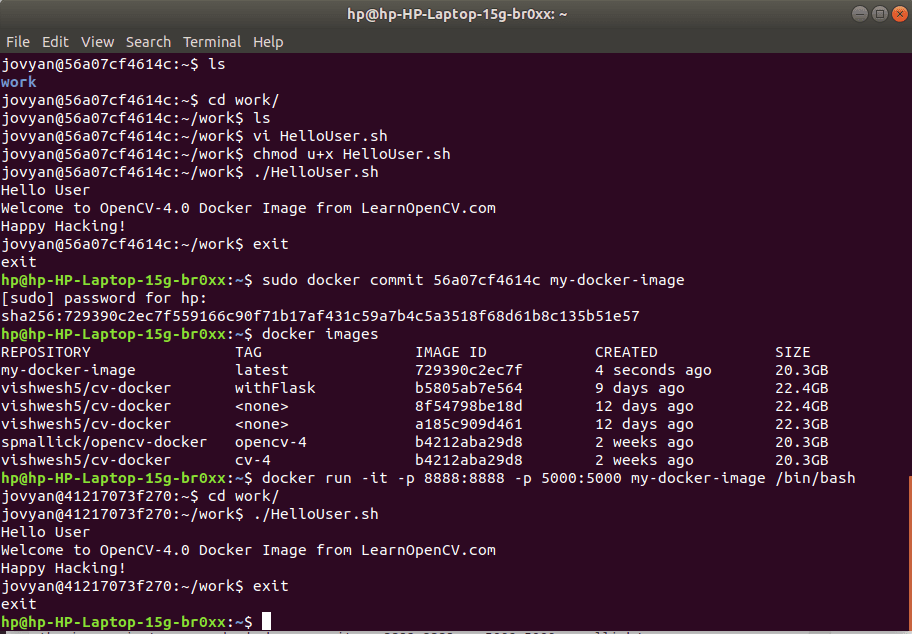Open the Edit menu
912x634 pixels.
point(55,42)
